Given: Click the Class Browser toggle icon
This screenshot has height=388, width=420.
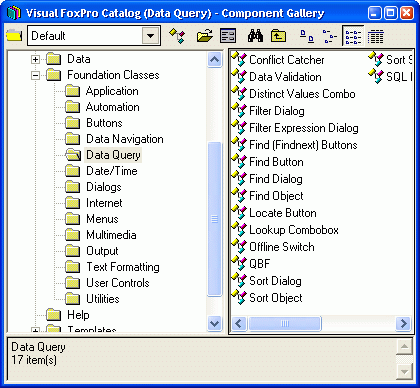Looking at the screenshot, I should [x=177, y=36].
